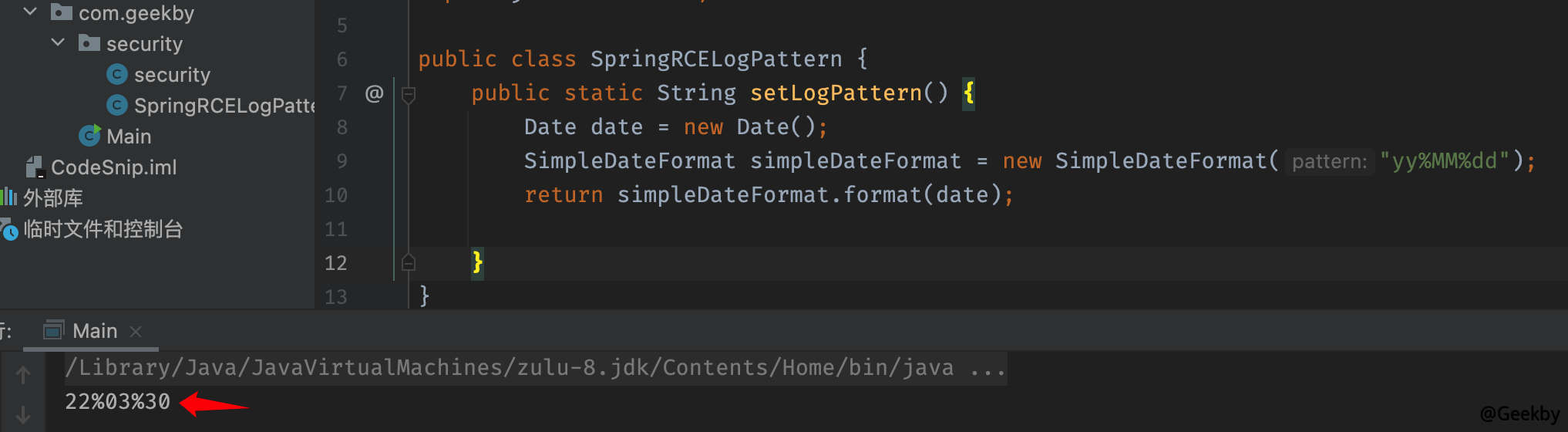
Task: Click the security package folder icon
Action: click(x=89, y=43)
